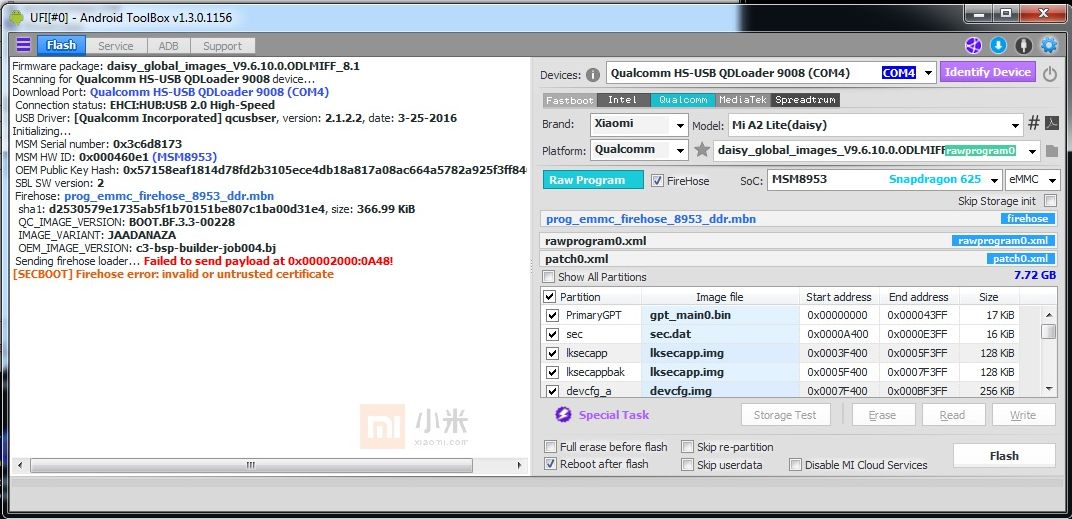Select the Qualcomm mode tab
The image size is (1072, 519).
click(683, 100)
